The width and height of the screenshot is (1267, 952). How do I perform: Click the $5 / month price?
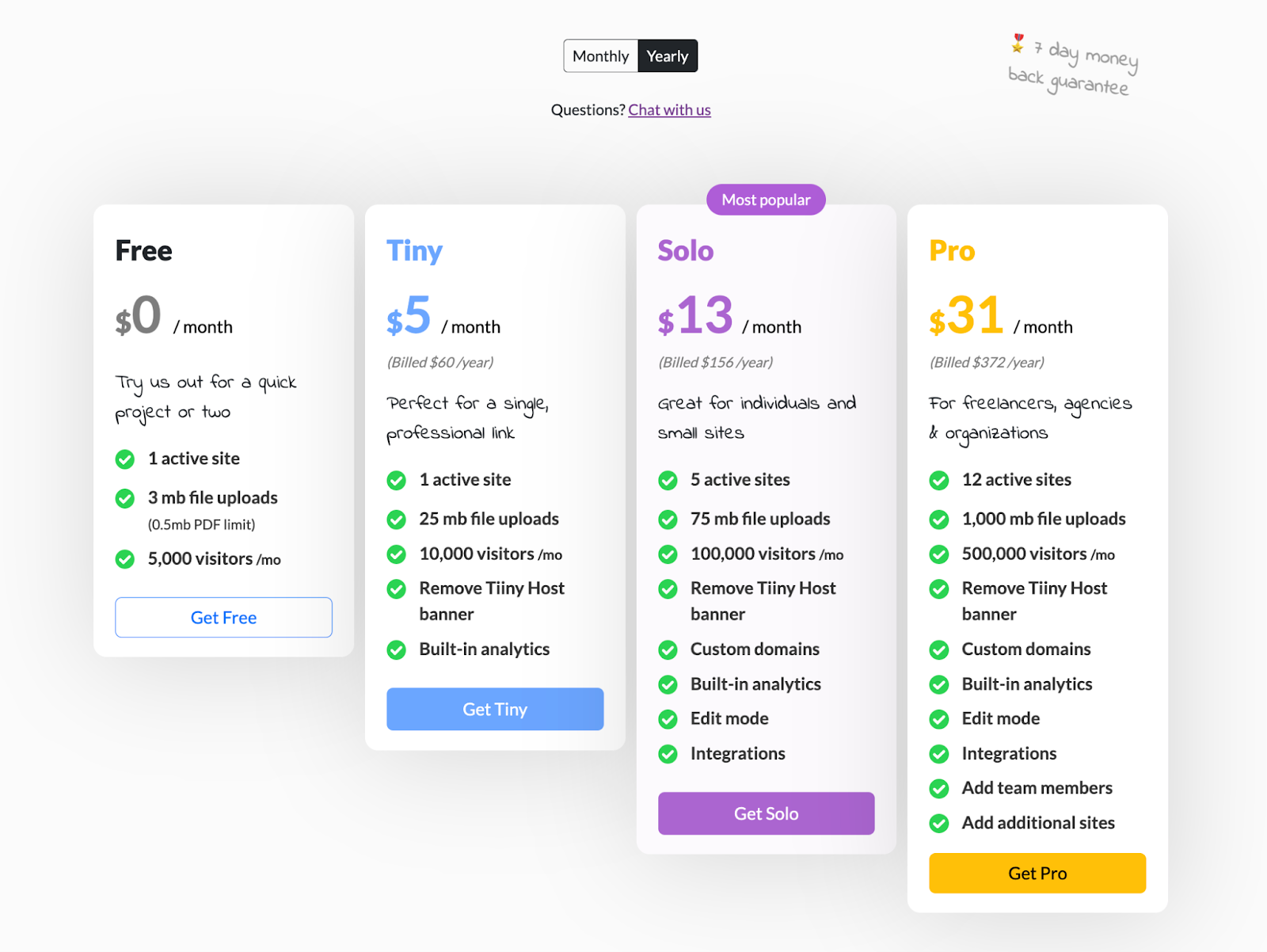pos(443,317)
